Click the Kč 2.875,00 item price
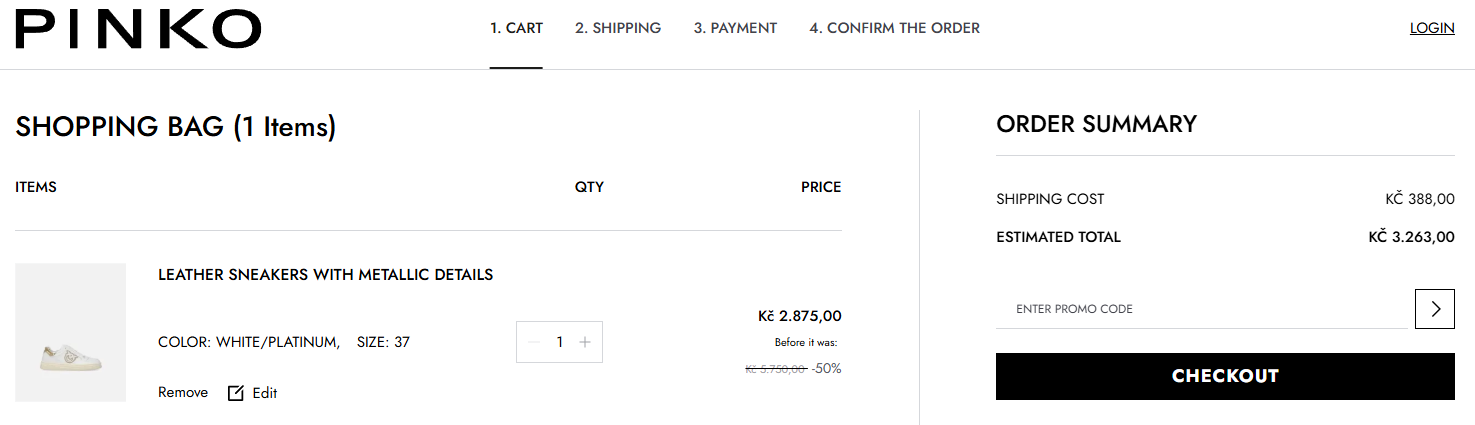The height and width of the screenshot is (425, 1475). 800,316
